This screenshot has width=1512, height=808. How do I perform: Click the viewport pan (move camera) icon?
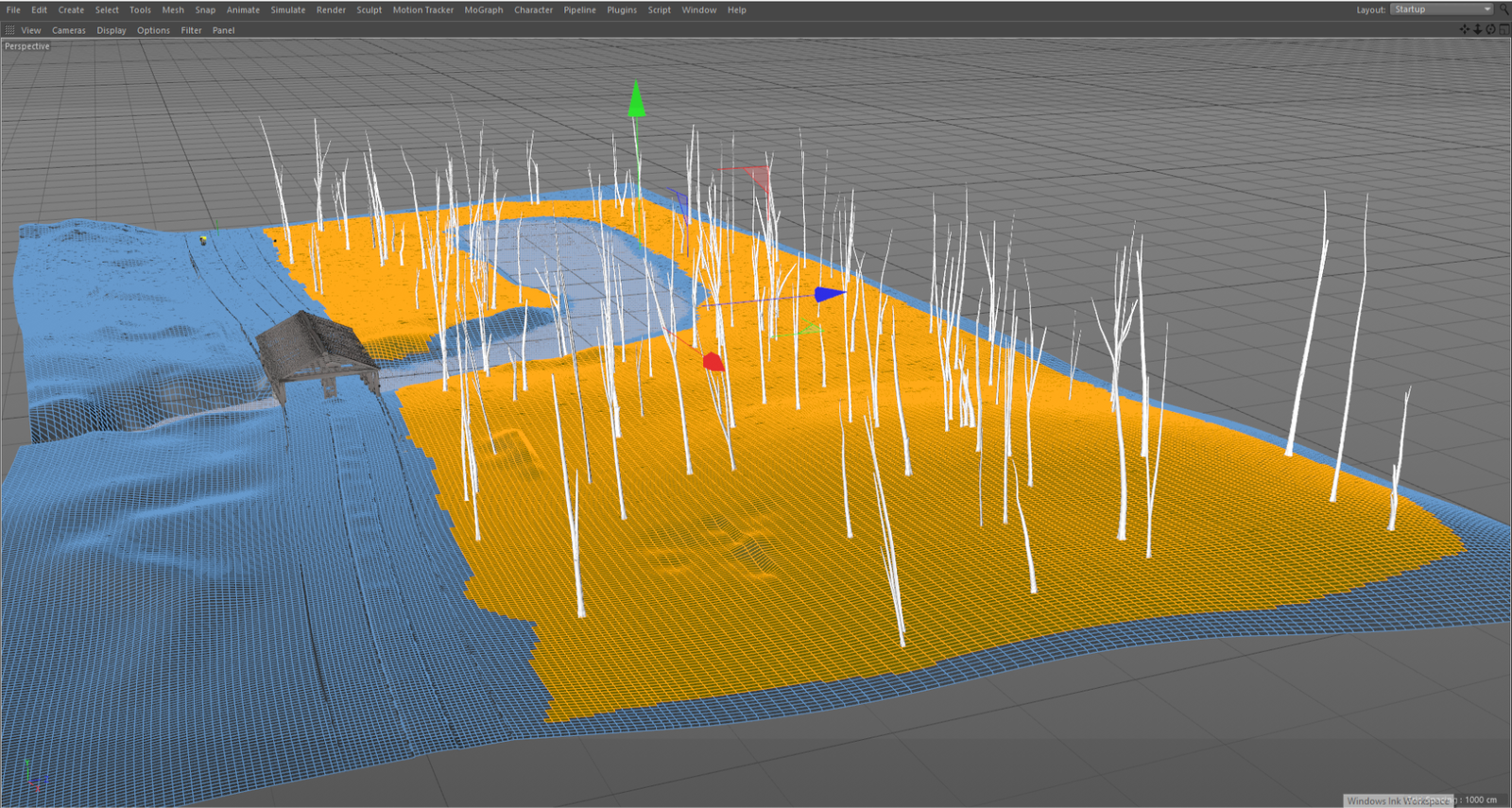[x=1465, y=29]
